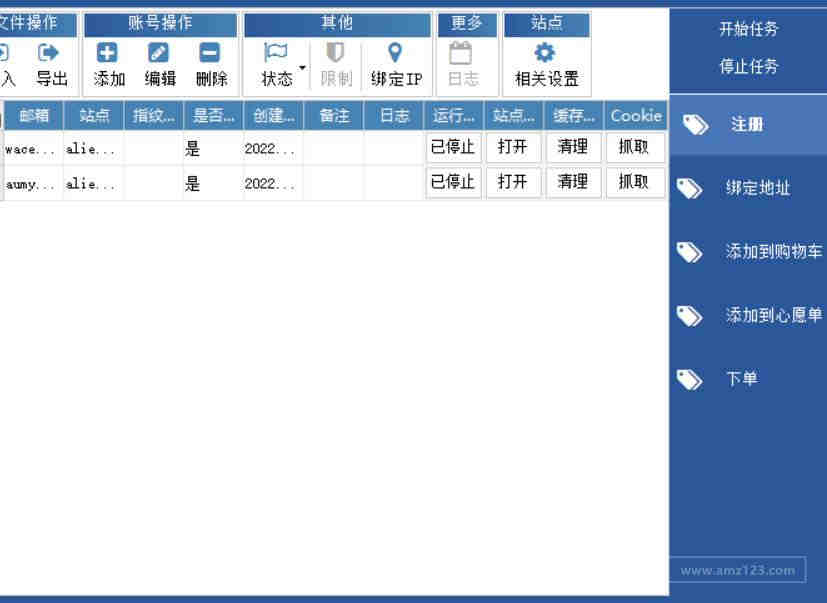Select the wace... email cell
This screenshot has height=603, width=827.
pyautogui.click(x=33, y=149)
